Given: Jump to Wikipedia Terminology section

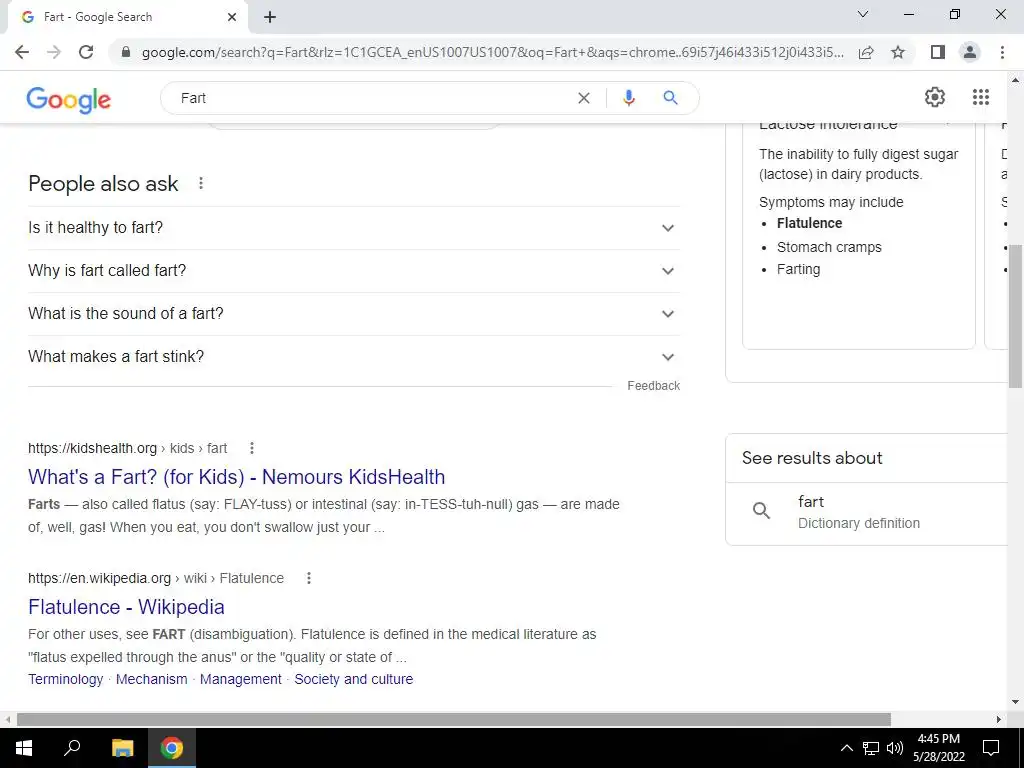Looking at the screenshot, I should click(x=65, y=679).
